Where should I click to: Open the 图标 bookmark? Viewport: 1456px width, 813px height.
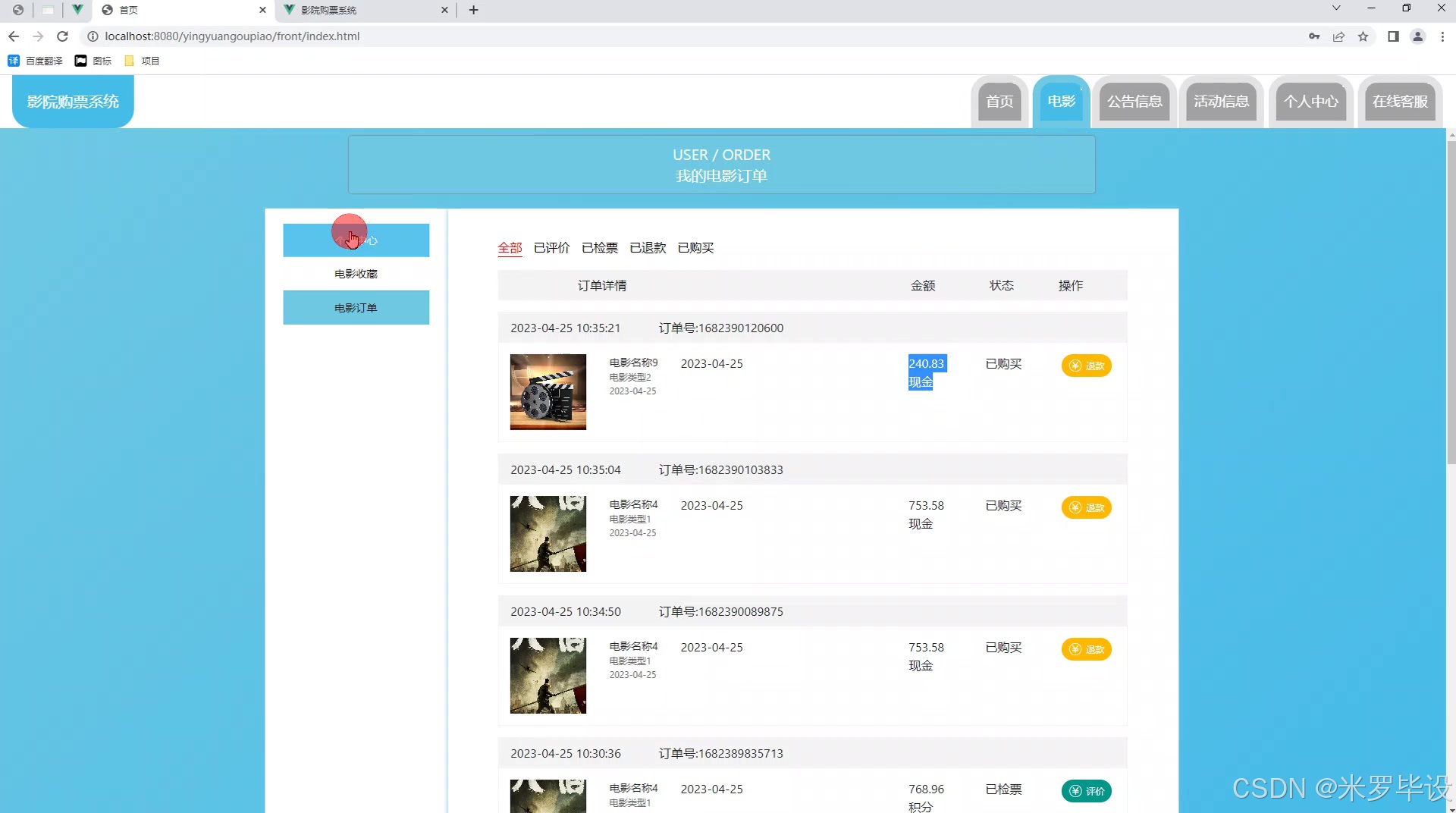(93, 61)
